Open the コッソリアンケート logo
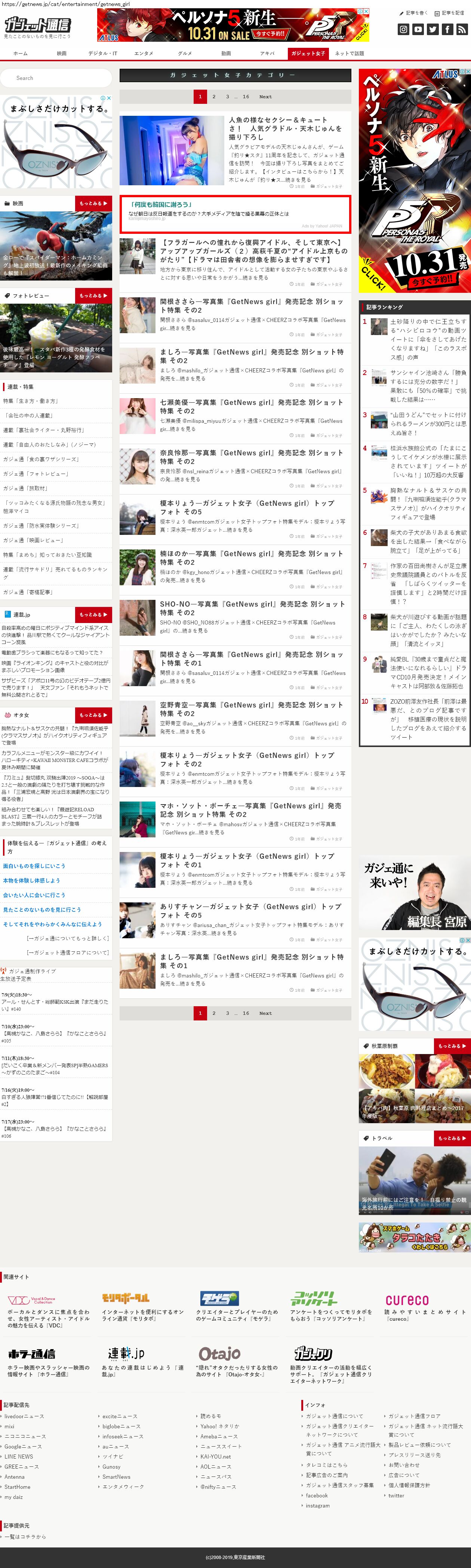Image resolution: width=471 pixels, height=1568 pixels. [314, 1298]
